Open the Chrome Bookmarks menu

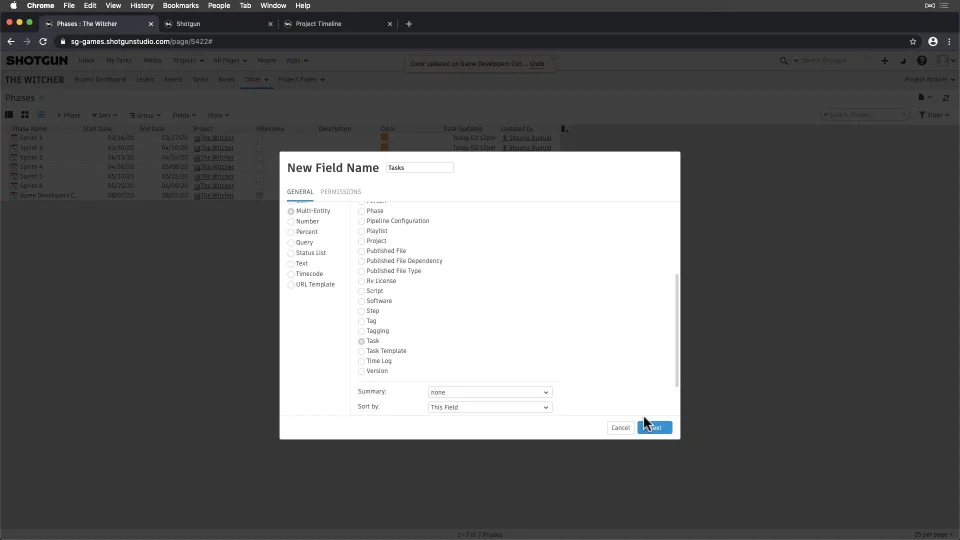(x=181, y=6)
